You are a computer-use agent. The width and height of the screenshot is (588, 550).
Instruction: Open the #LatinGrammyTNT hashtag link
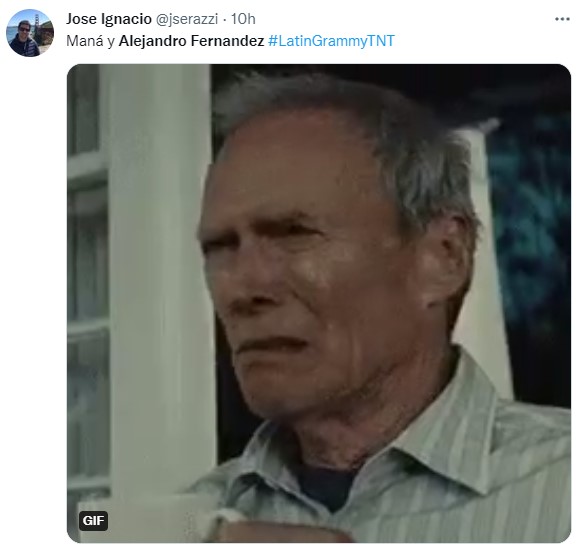click(331, 41)
